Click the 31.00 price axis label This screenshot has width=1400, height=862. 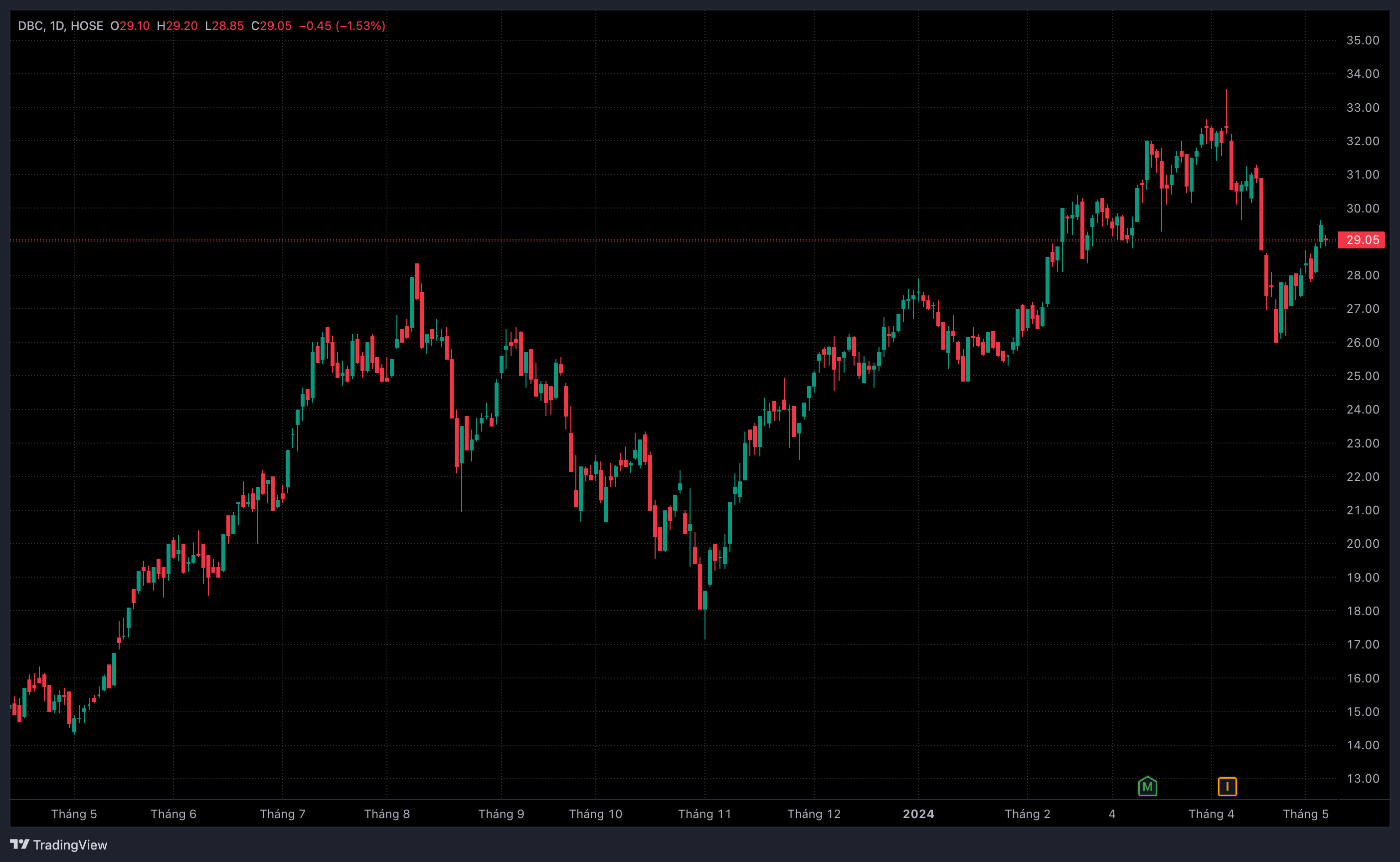[1363, 175]
